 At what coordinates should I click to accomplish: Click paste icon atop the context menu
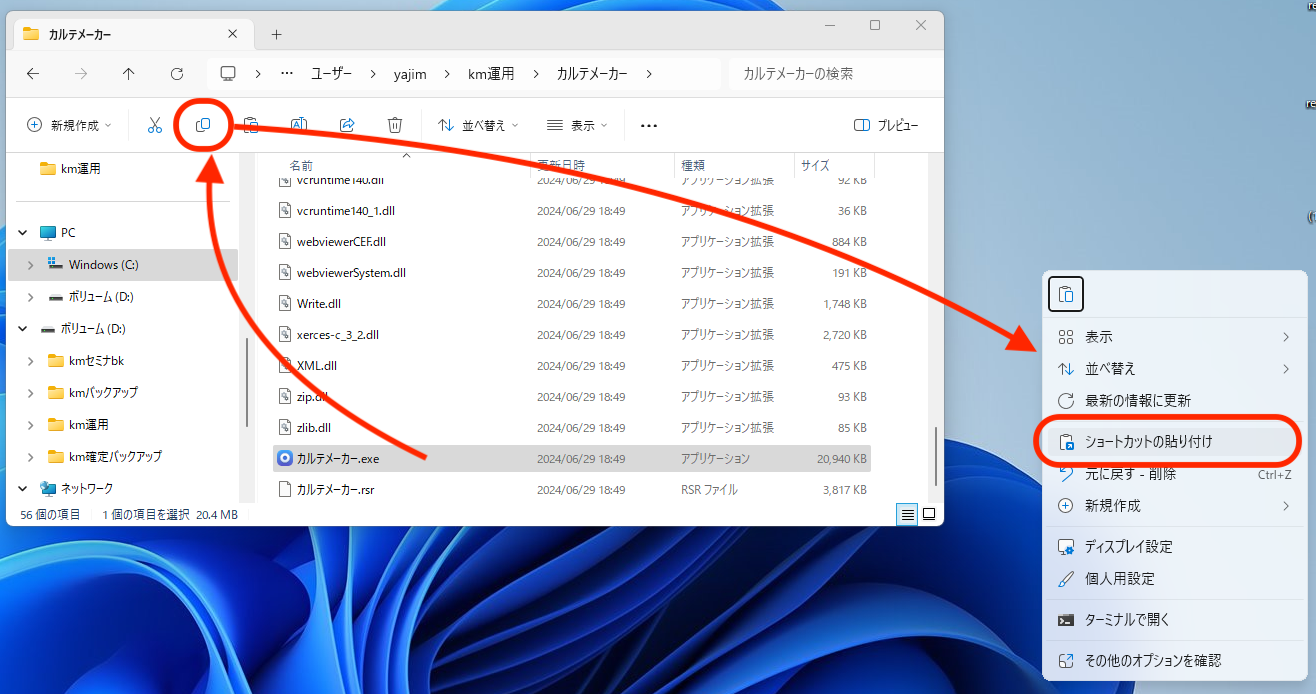1066,294
